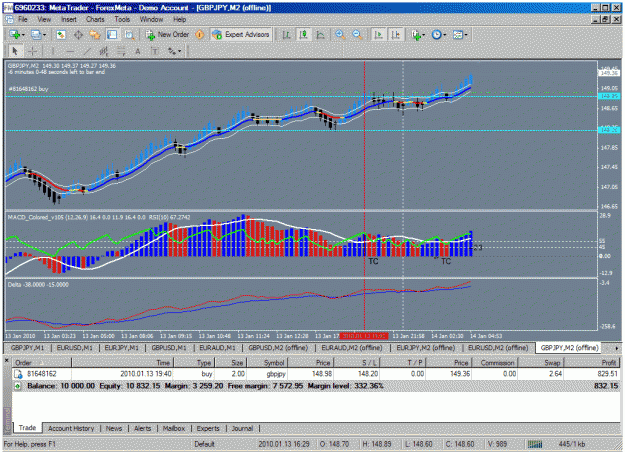
Task: Draw a vertical line
Action: click(52, 51)
